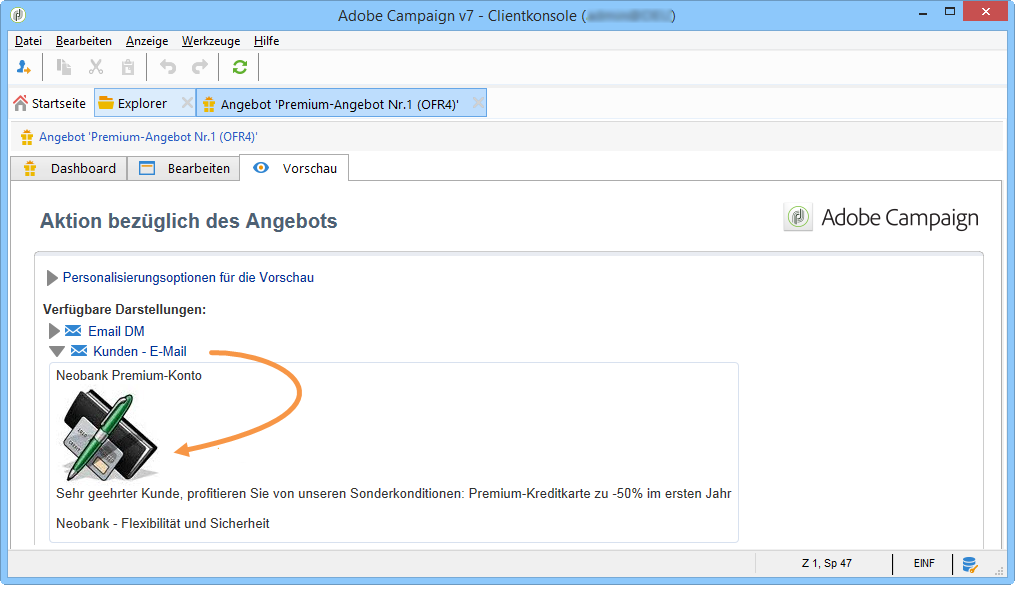Click the envelope icon next to Email DM
Image resolution: width=1033 pixels, height=608 pixels.
point(73,331)
